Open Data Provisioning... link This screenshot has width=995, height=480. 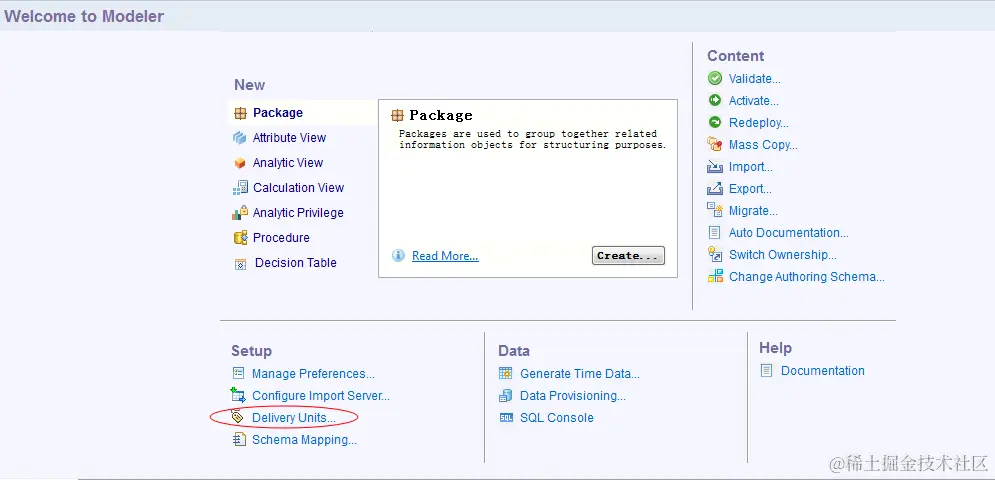pyautogui.click(x=573, y=396)
